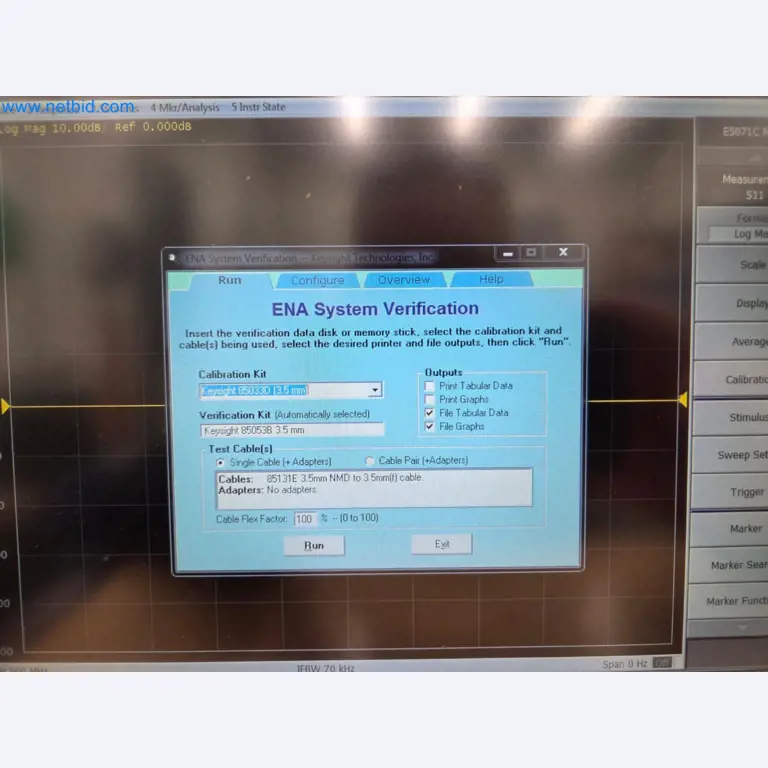This screenshot has height=768, width=768.
Task: Open the Calibration Kit dropdown arrow
Action: [x=375, y=391]
